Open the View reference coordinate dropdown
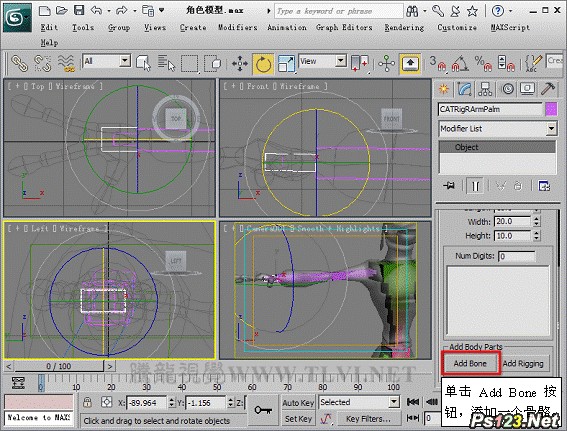This screenshot has height=431, width=567. (323, 61)
